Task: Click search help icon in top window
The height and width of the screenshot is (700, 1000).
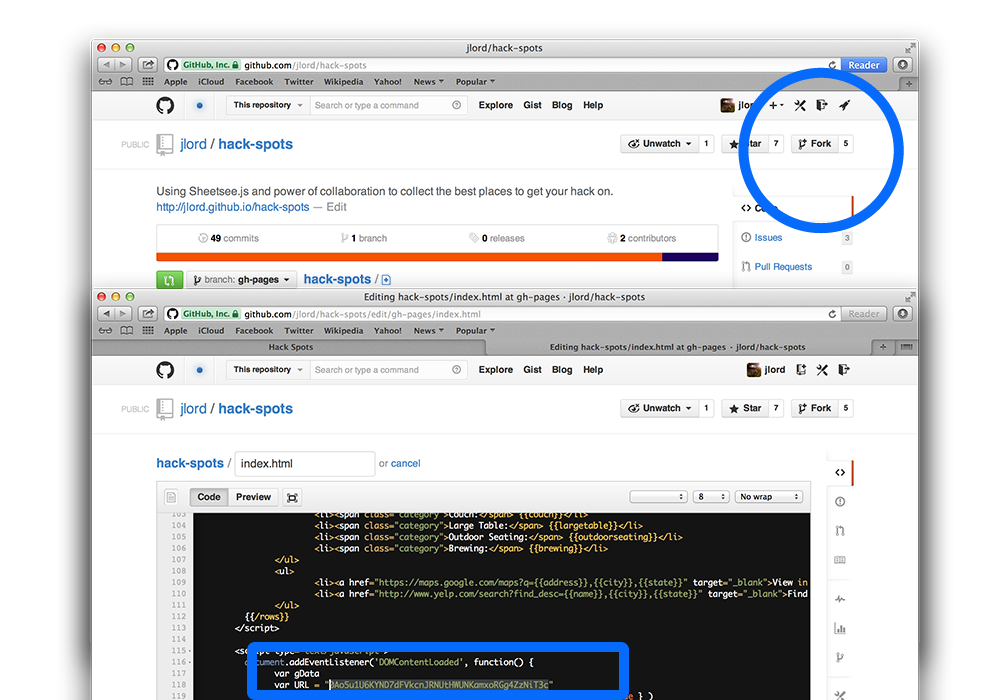Action: click(x=457, y=105)
